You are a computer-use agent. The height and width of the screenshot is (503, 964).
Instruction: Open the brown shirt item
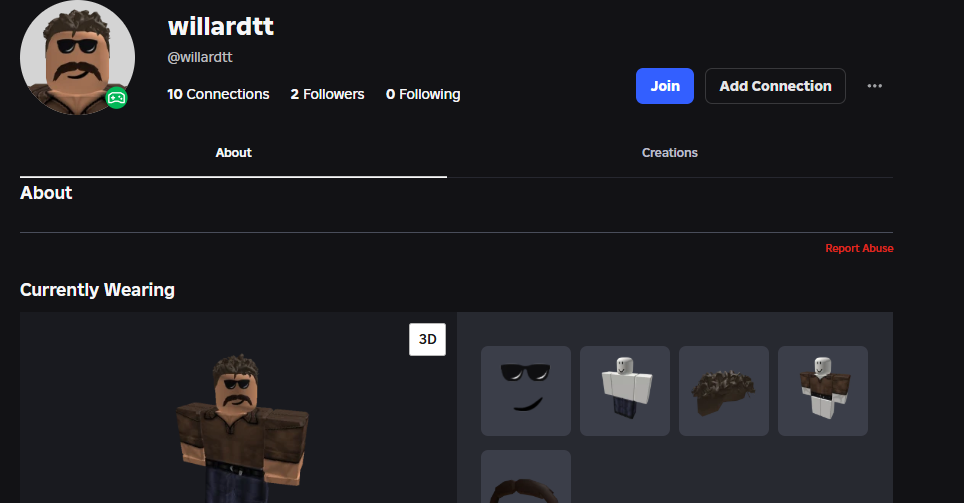coord(823,391)
